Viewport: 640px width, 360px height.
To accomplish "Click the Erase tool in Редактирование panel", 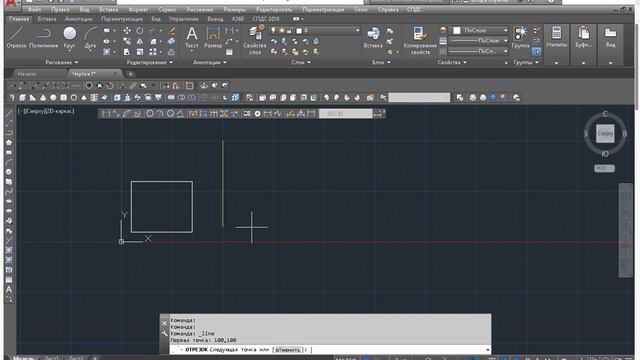I will pyautogui.click(x=172, y=31).
